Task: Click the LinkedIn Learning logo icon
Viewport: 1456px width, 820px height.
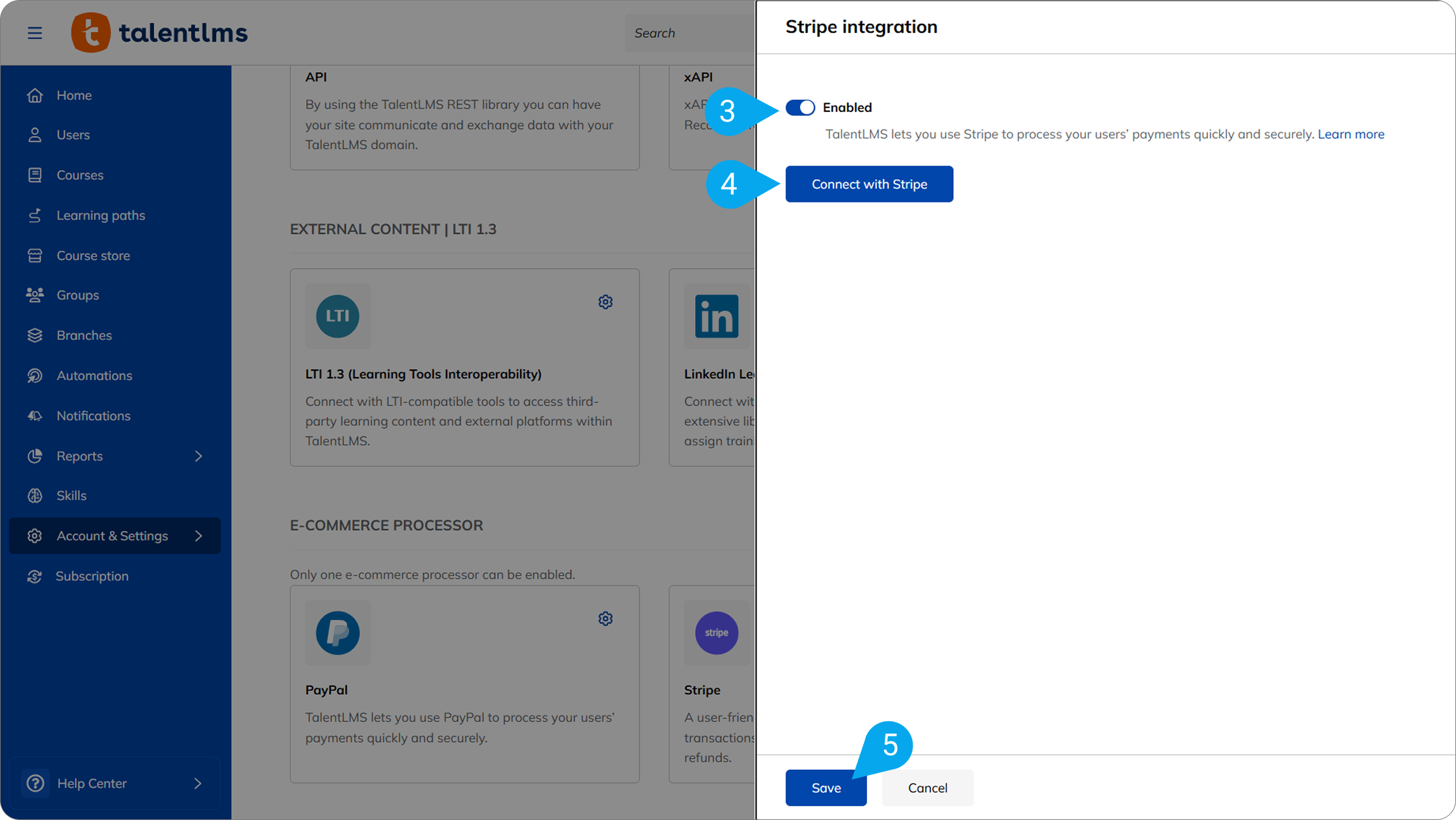Action: click(x=716, y=316)
